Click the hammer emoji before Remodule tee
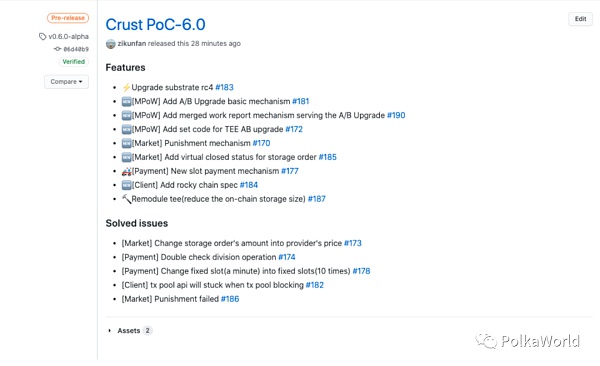600x366 pixels. click(x=126, y=199)
